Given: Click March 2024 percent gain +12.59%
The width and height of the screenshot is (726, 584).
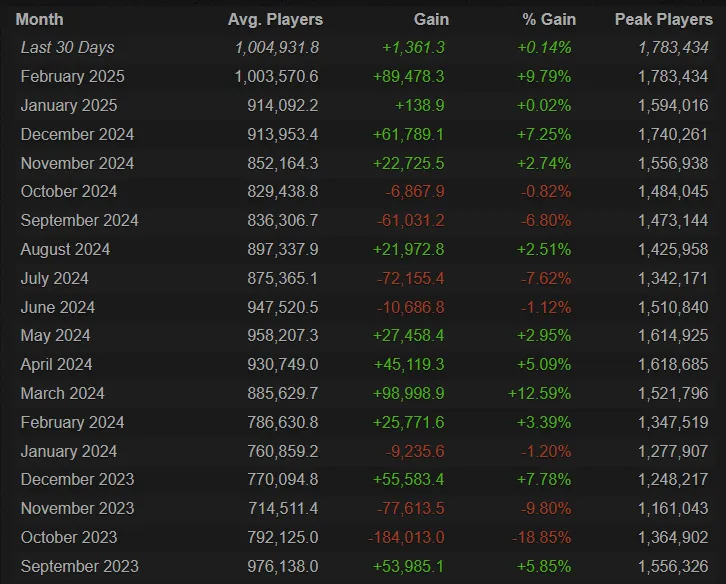Looking at the screenshot, I should pyautogui.click(x=539, y=393).
